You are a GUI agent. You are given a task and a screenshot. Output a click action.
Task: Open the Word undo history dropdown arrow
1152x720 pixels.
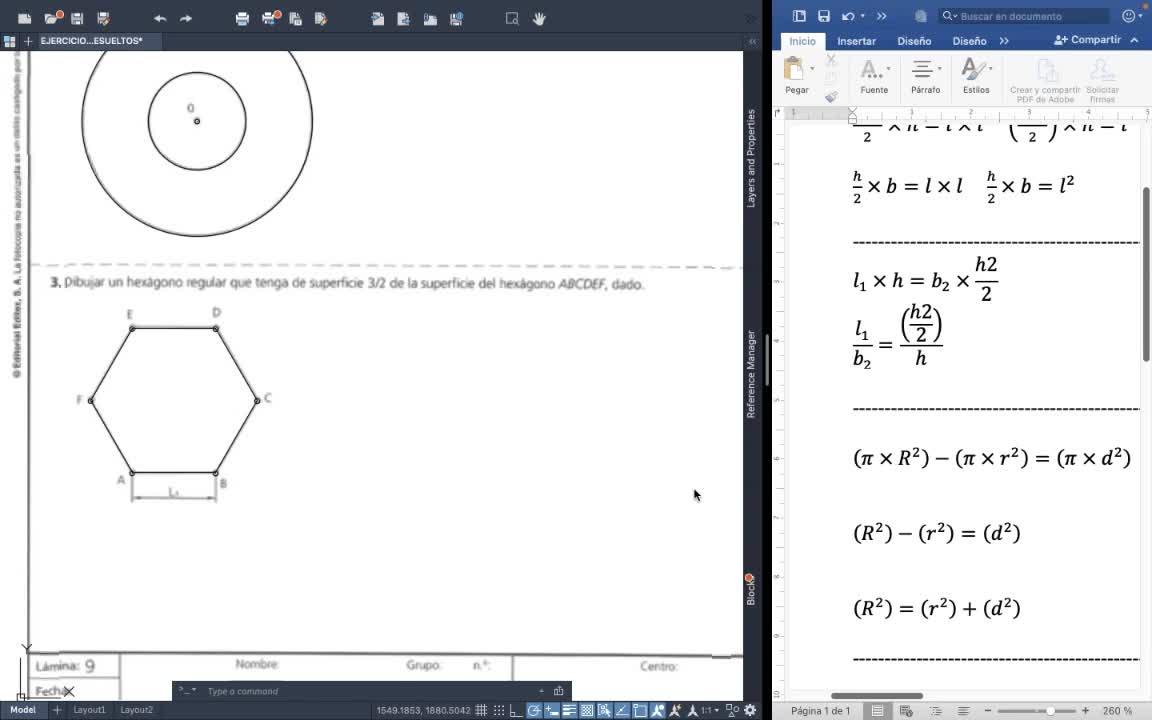click(x=863, y=16)
